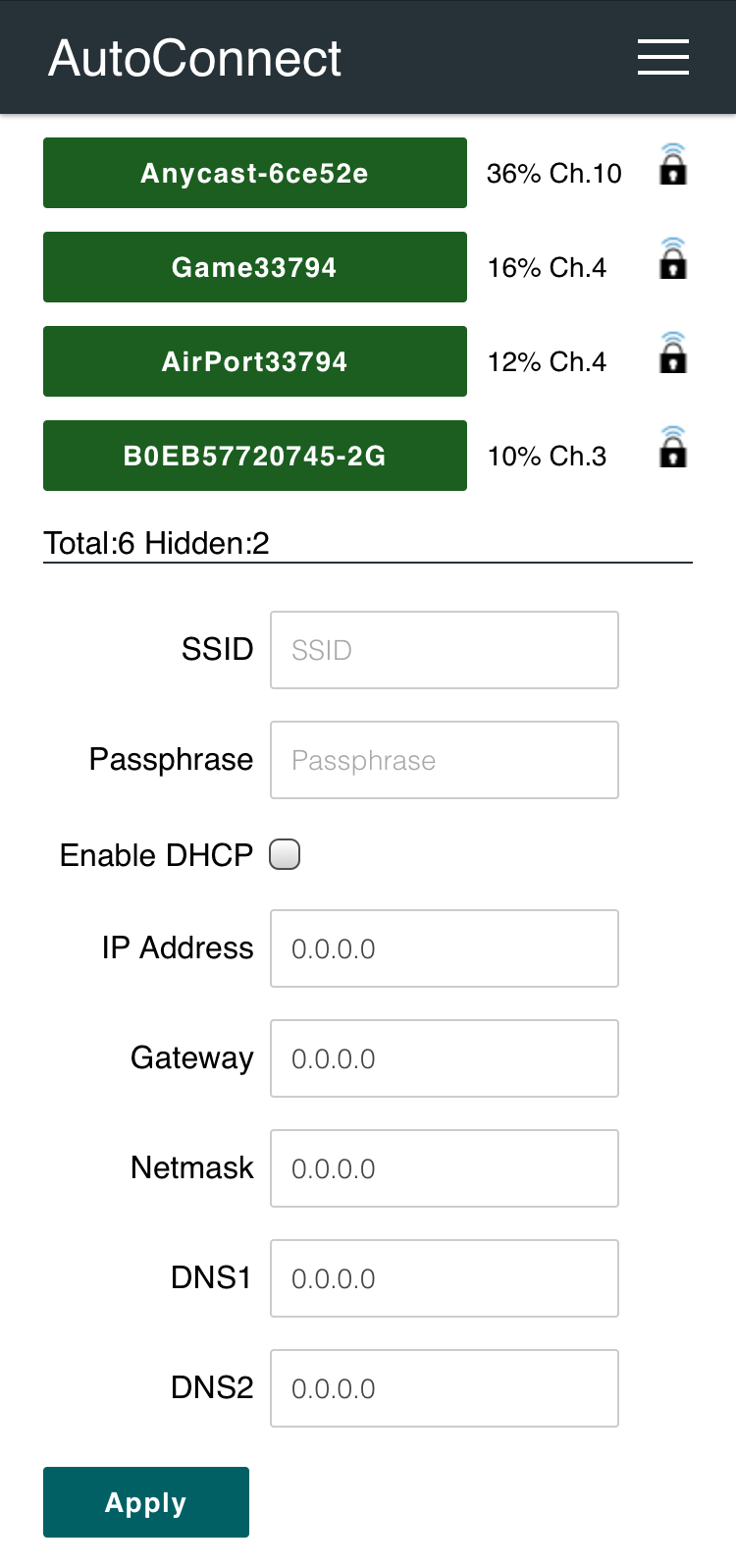
Task: Choose the Game33794 access point
Action: click(255, 267)
